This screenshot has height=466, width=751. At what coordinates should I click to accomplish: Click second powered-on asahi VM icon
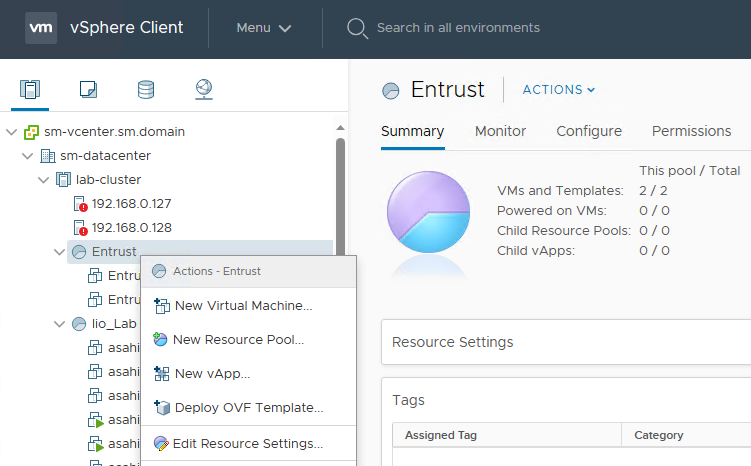tap(95, 444)
